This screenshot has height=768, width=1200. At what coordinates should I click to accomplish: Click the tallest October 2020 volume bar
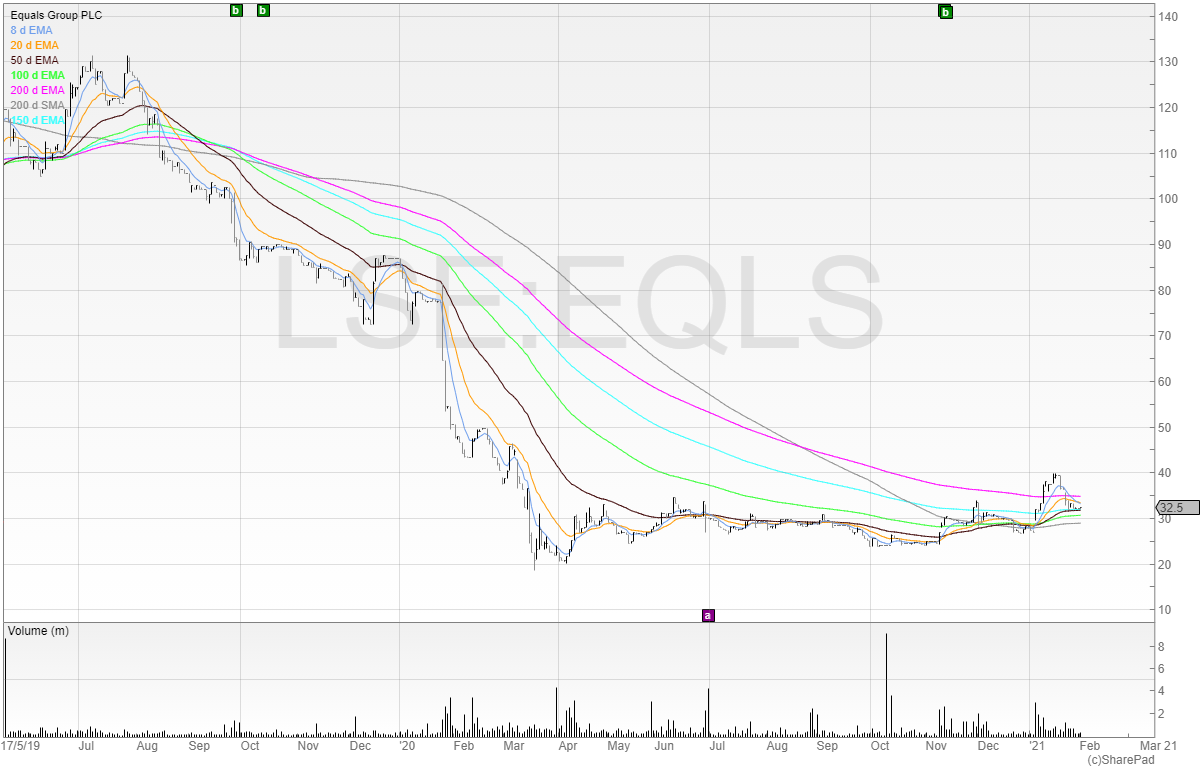pos(886,685)
